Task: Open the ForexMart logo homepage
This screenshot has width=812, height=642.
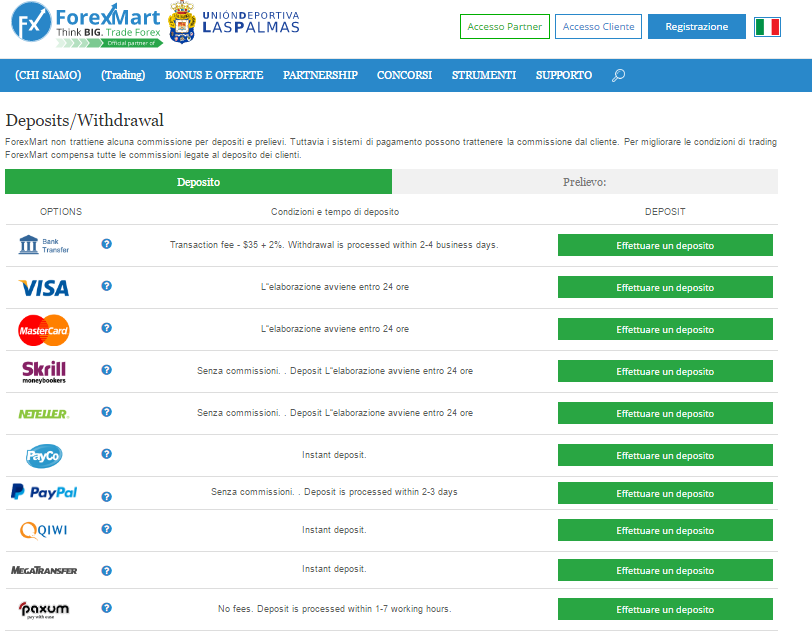Action: point(86,24)
